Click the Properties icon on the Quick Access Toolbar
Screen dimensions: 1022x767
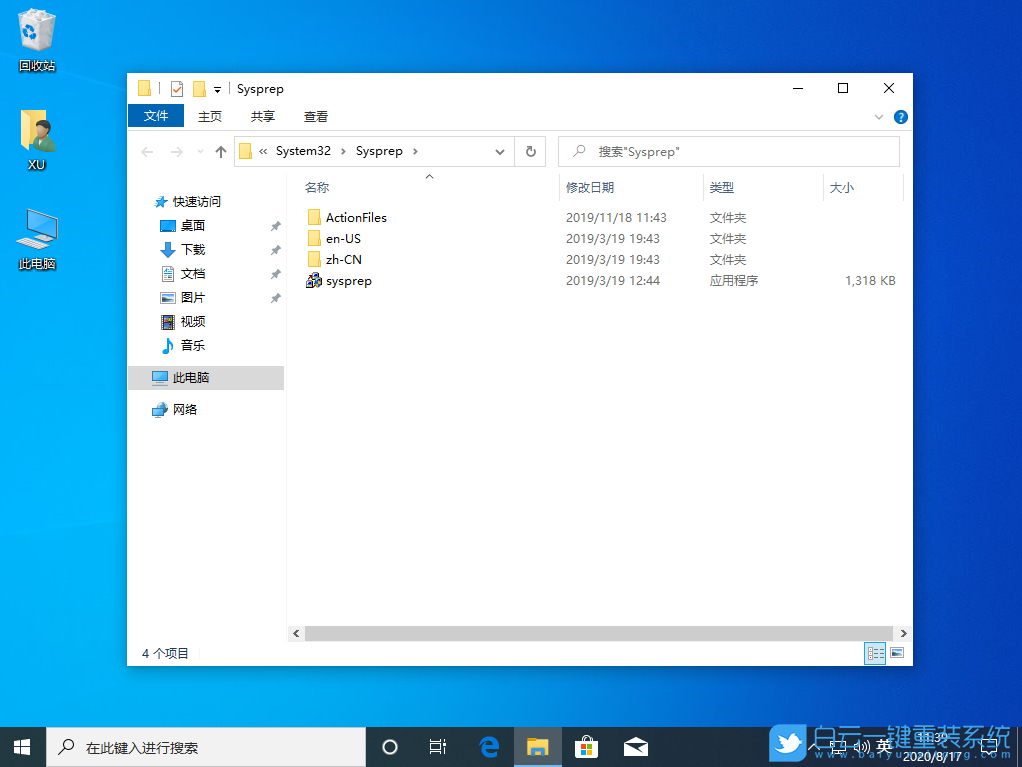pos(176,89)
